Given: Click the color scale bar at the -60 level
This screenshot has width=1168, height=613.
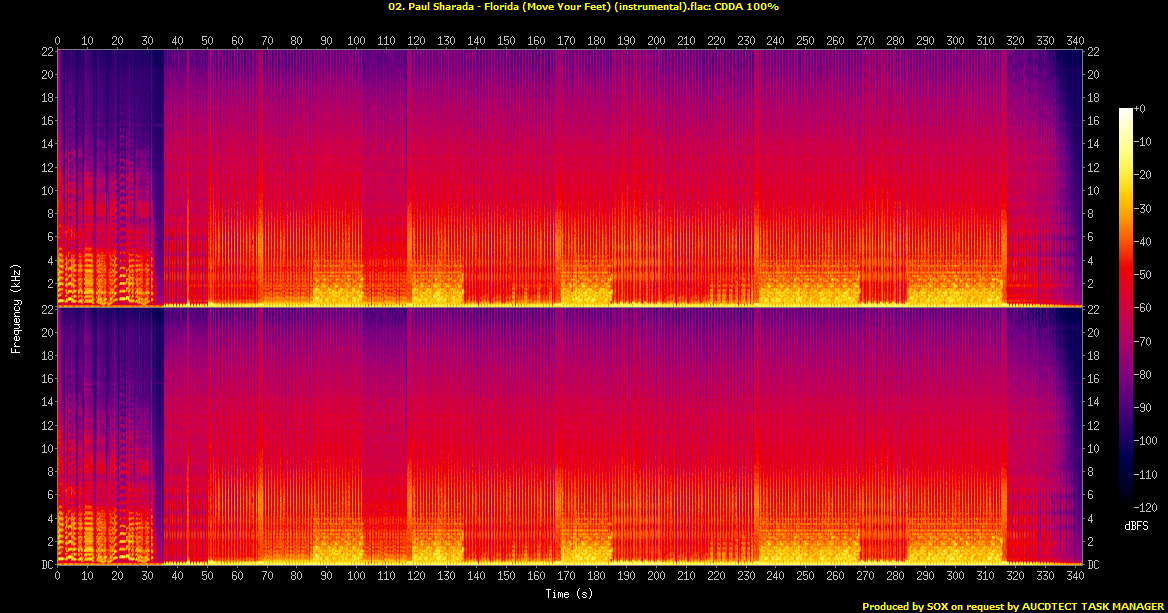Looking at the screenshot, I should click(x=1126, y=308).
